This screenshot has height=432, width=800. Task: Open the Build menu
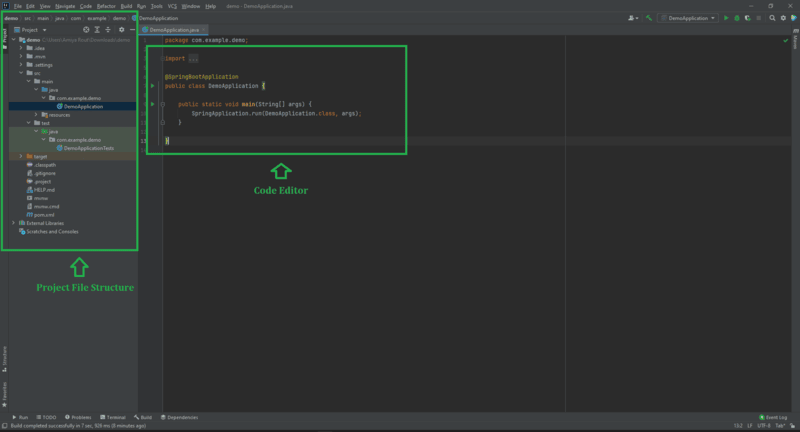click(126, 6)
